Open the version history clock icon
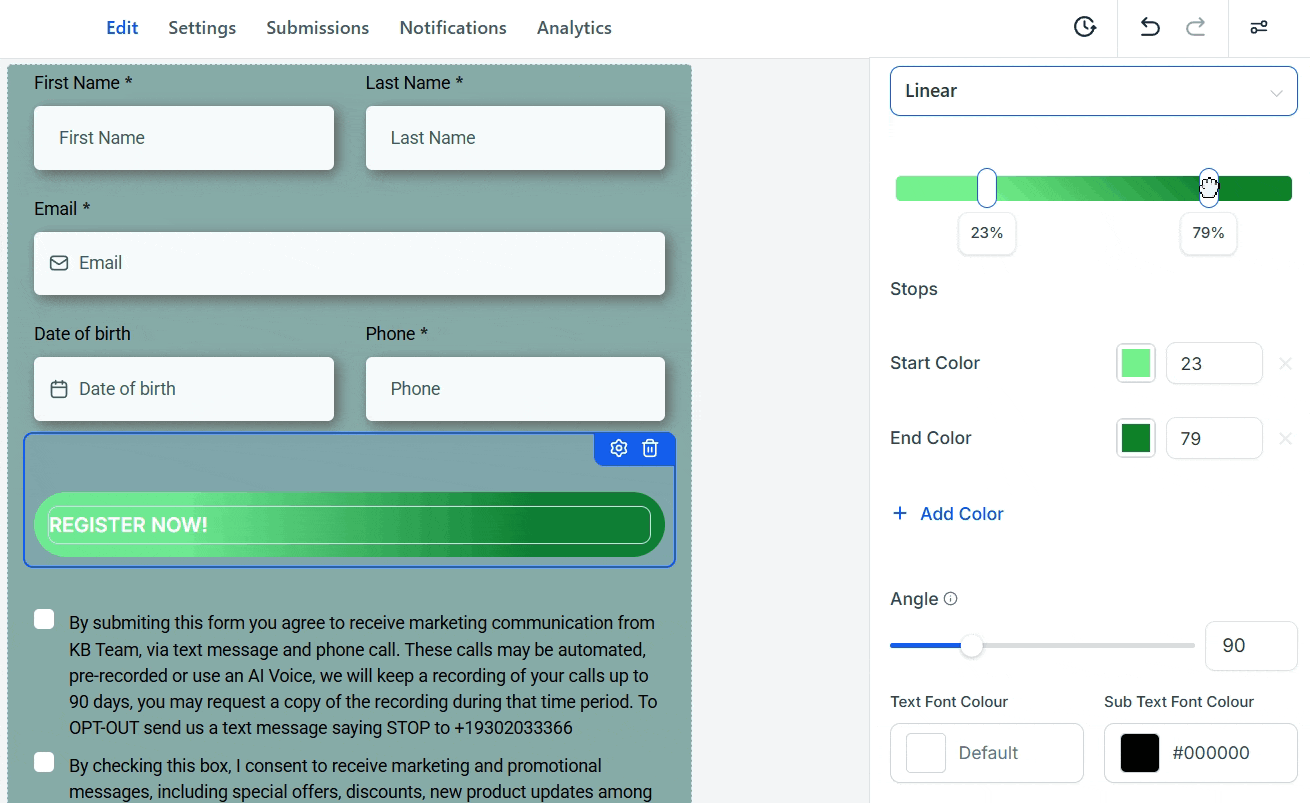 1085,27
